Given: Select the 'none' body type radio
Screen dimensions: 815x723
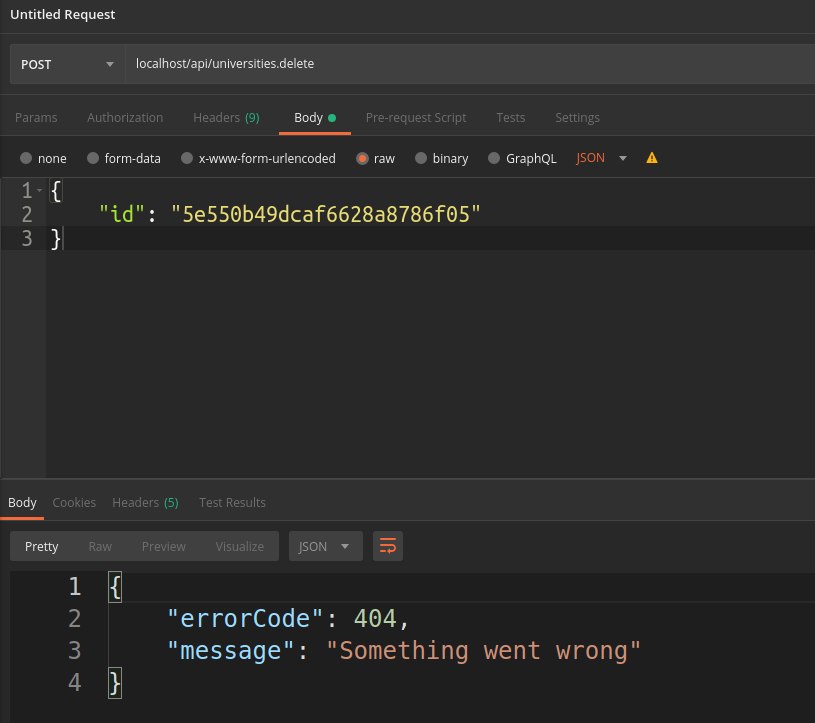Looking at the screenshot, I should (25, 158).
